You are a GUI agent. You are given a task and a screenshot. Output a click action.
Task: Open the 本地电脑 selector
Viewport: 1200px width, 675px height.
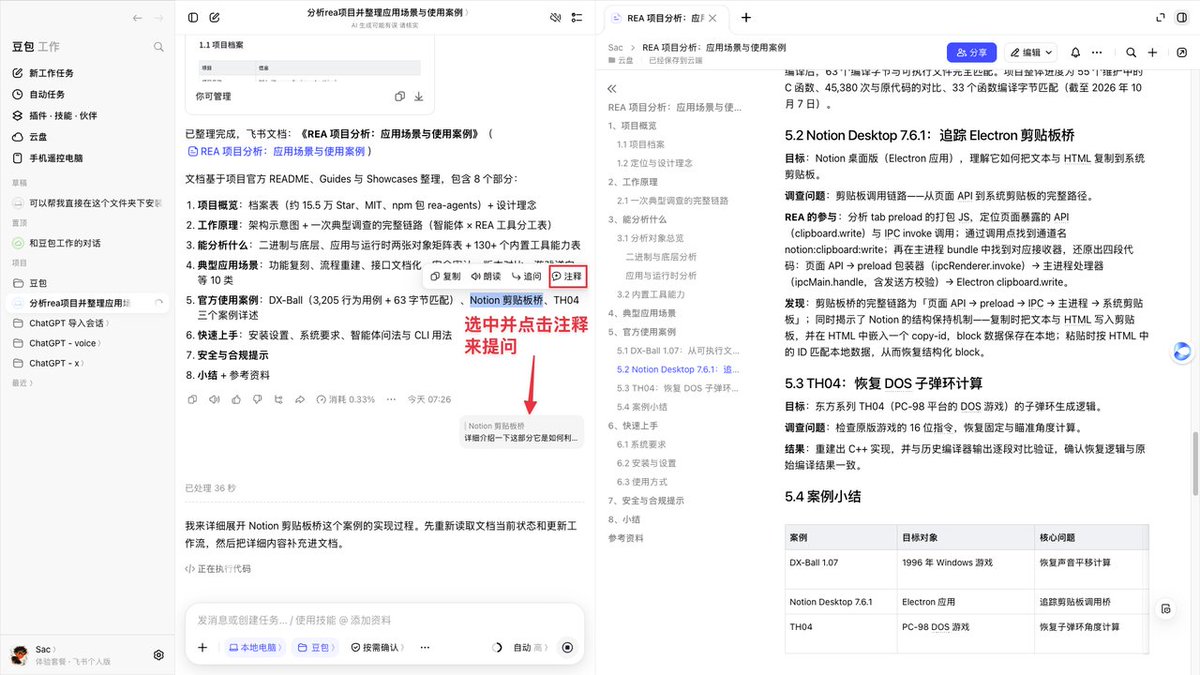[253, 647]
